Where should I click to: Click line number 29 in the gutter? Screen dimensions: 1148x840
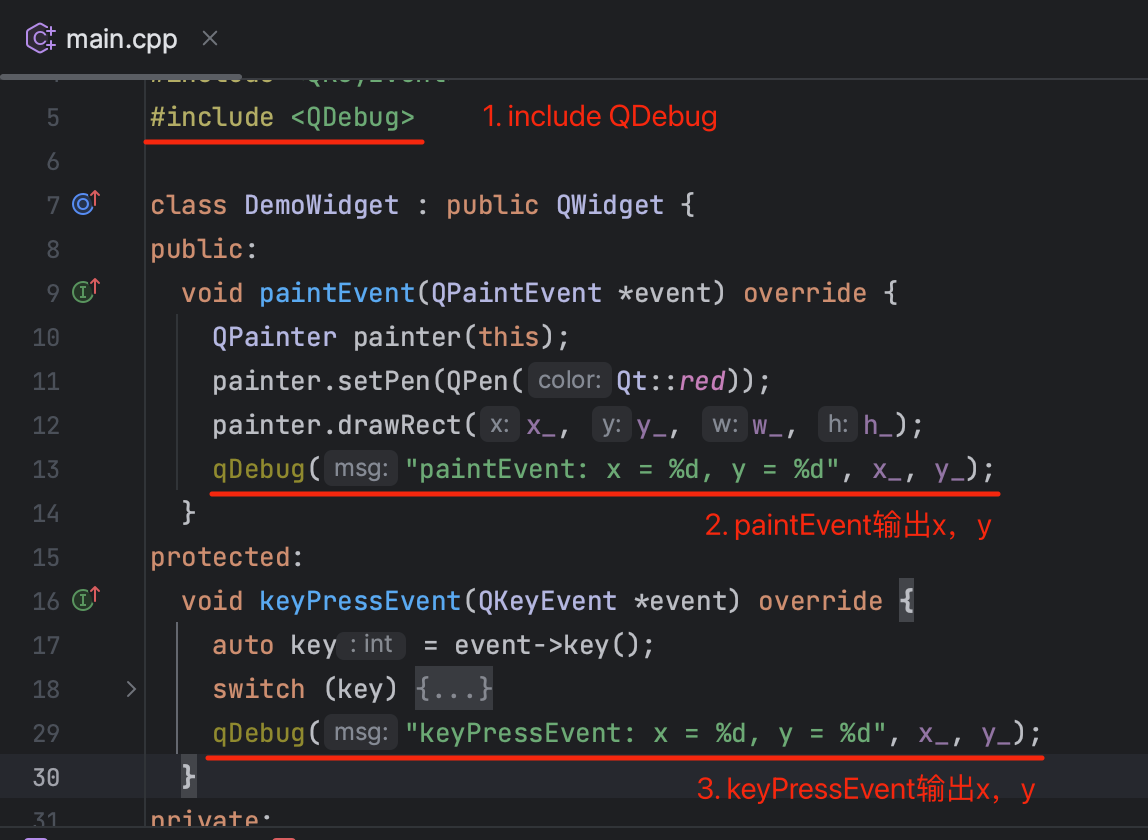coord(45,733)
